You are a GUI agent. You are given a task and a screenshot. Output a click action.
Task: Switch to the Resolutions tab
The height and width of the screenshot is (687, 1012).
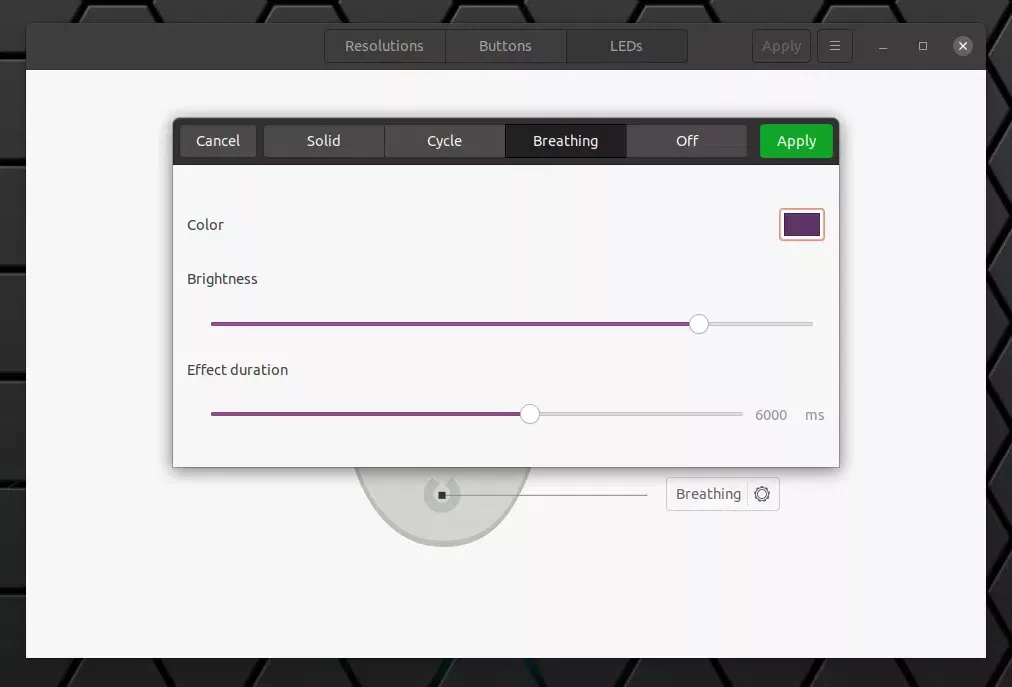pyautogui.click(x=385, y=46)
